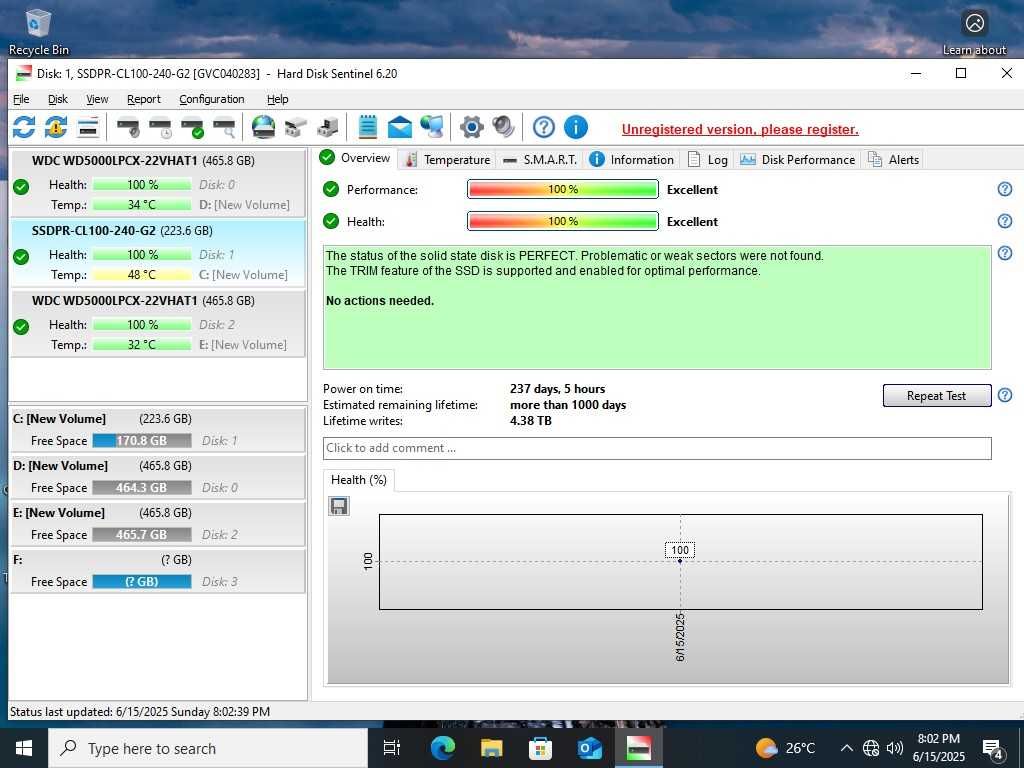The image size is (1024, 768).
Task: Open settings via the gear icon
Action: click(x=472, y=127)
